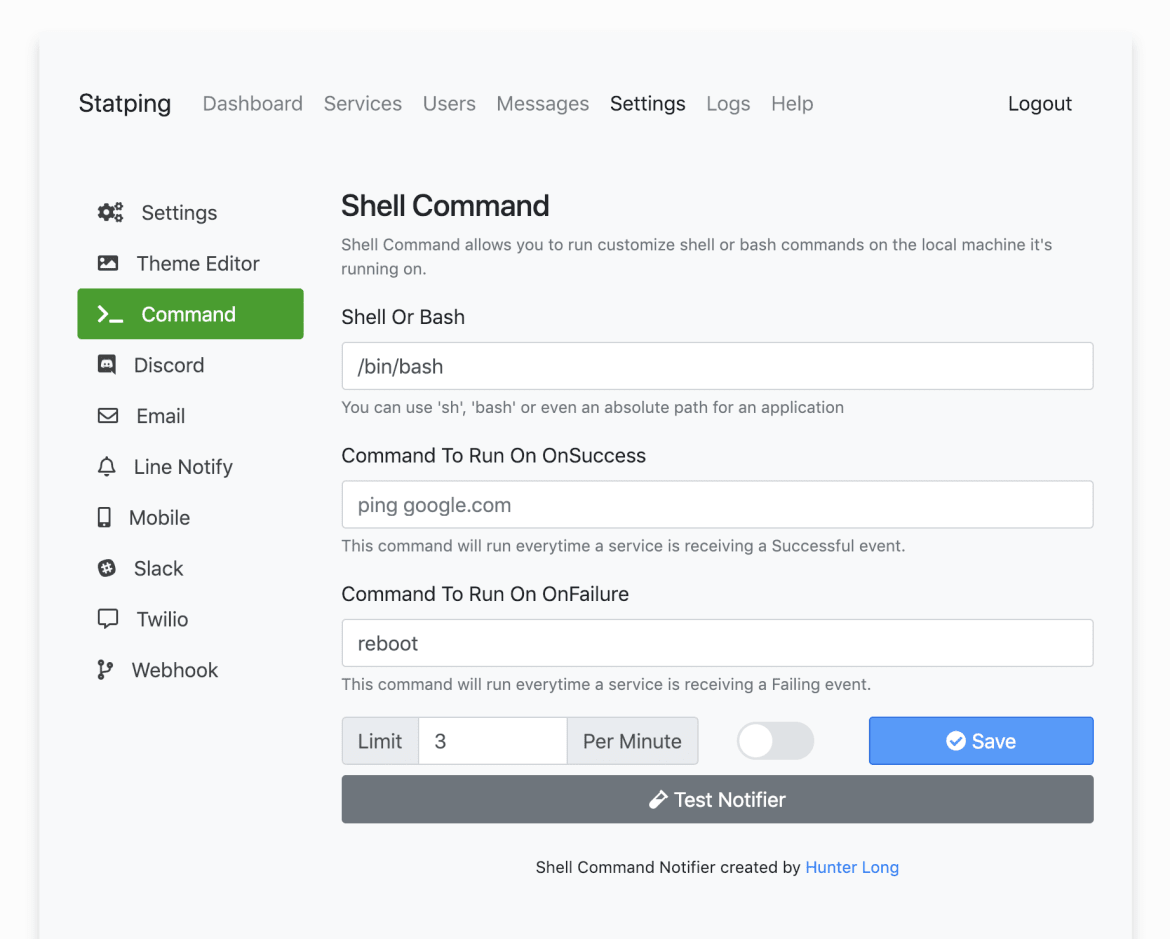Click Logout in the top bar

tap(1039, 104)
